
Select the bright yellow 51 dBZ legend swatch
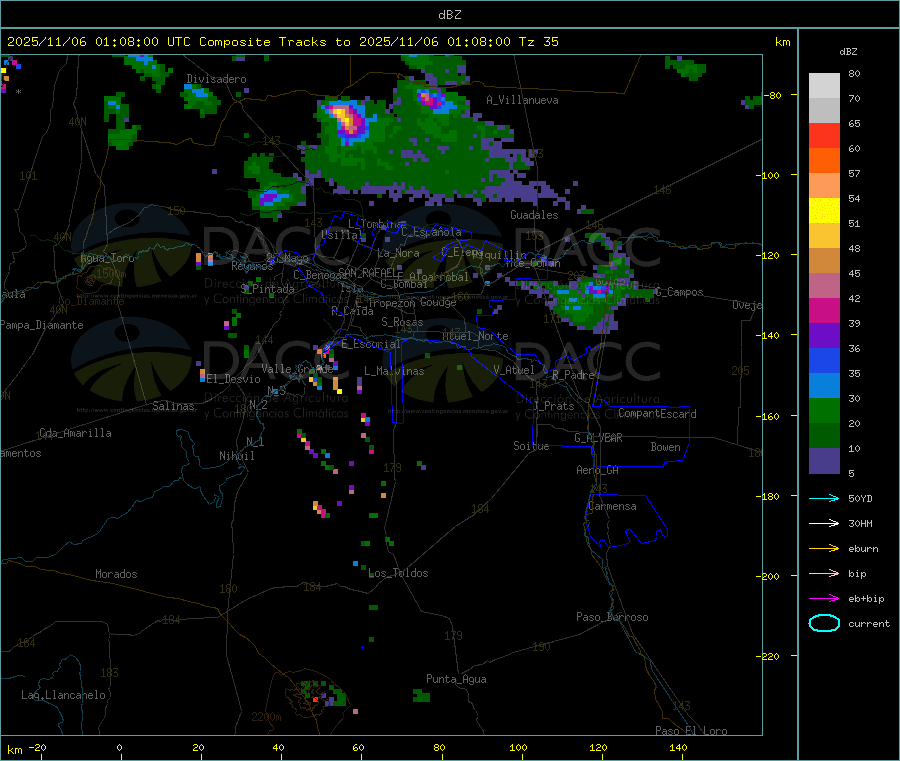coord(824,211)
